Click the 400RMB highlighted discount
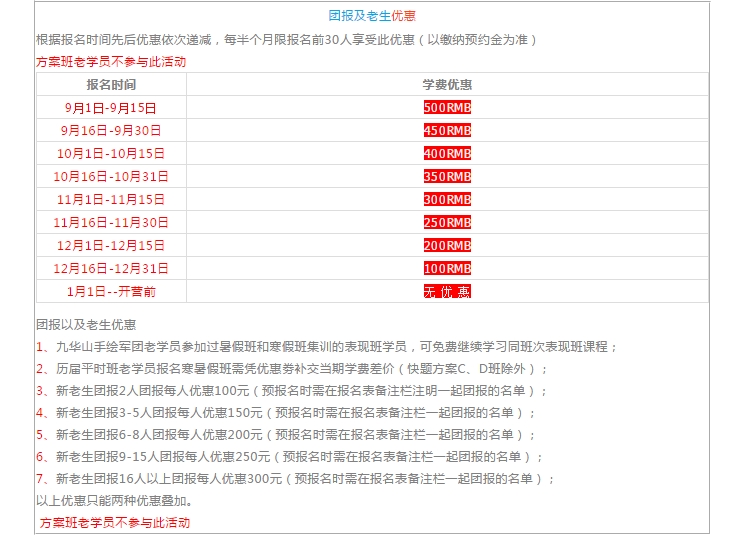 pyautogui.click(x=447, y=154)
